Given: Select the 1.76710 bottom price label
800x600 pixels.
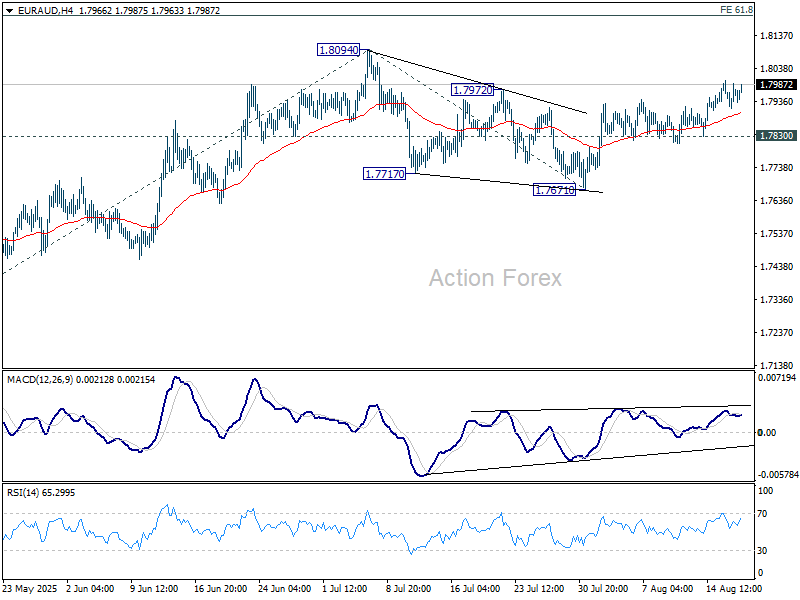Looking at the screenshot, I should [x=555, y=190].
